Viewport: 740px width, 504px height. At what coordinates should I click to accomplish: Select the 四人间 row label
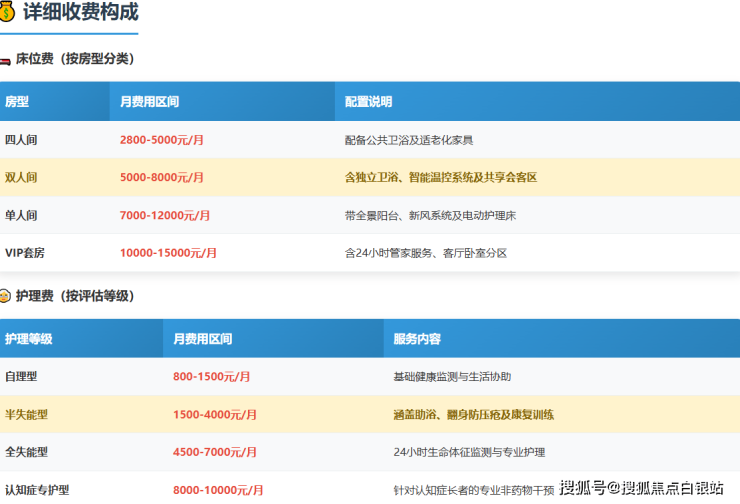(x=21, y=140)
